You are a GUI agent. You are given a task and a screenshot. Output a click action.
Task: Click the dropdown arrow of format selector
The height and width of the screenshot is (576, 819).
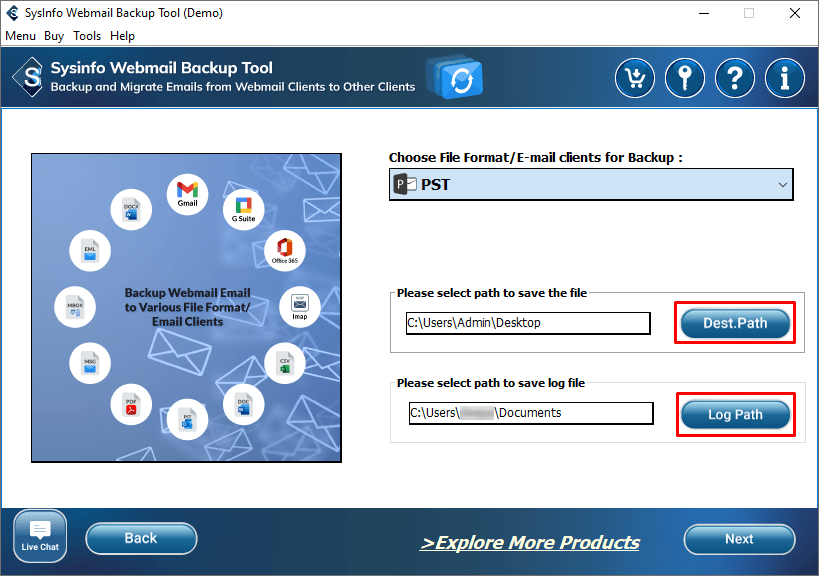[782, 185]
